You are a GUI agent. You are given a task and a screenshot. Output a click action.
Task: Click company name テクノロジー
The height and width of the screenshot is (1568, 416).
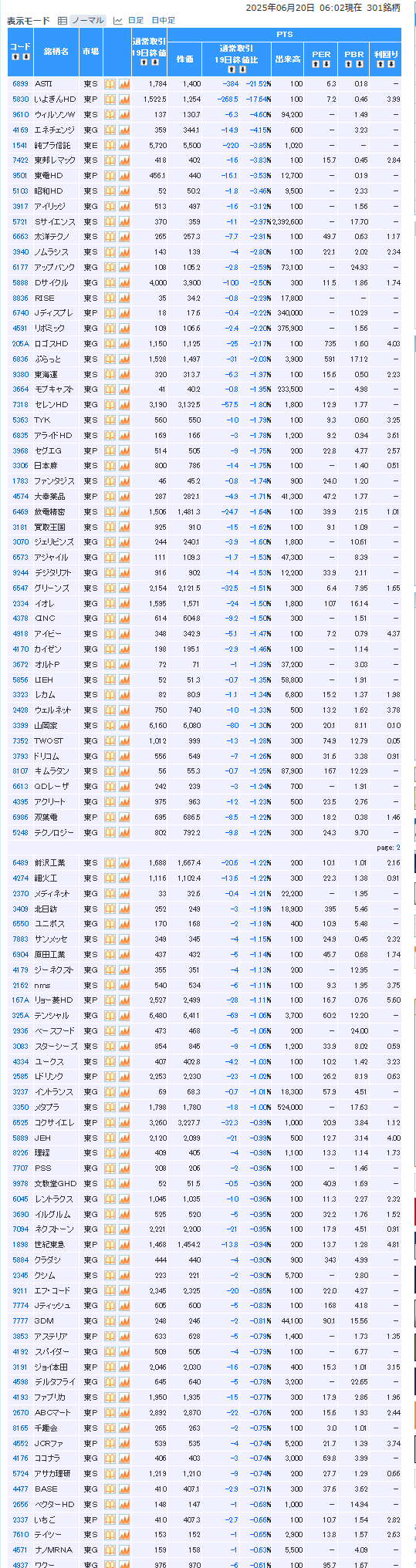click(53, 832)
